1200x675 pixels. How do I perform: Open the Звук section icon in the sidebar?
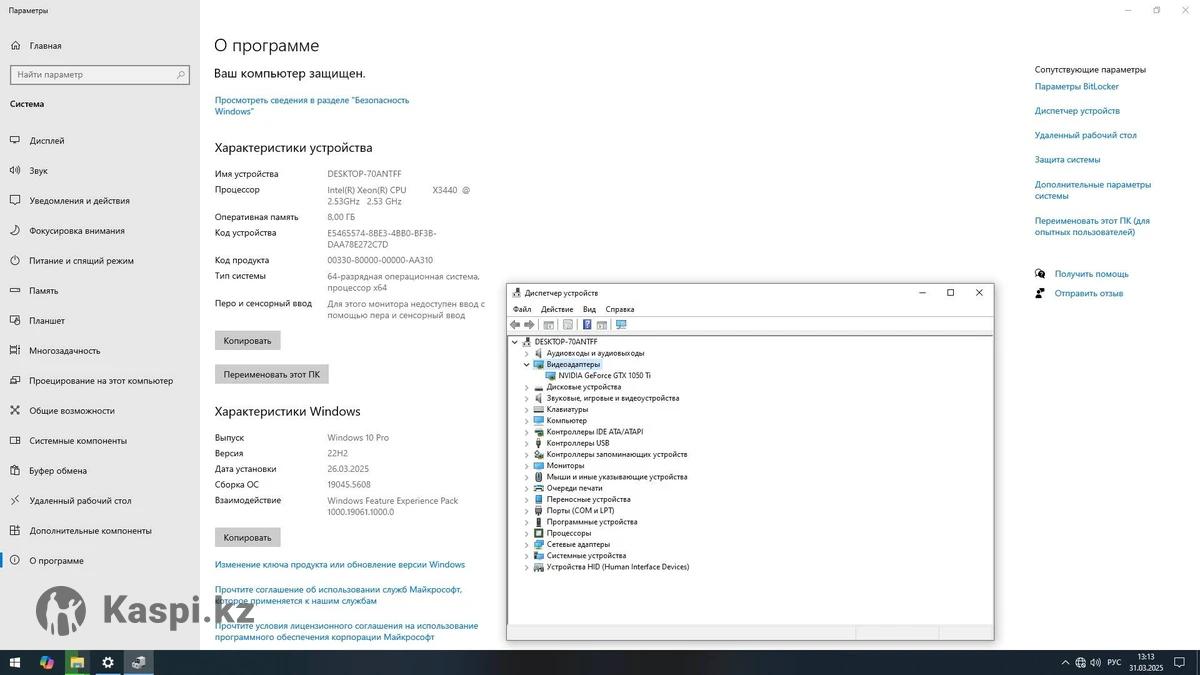pyautogui.click(x=15, y=171)
